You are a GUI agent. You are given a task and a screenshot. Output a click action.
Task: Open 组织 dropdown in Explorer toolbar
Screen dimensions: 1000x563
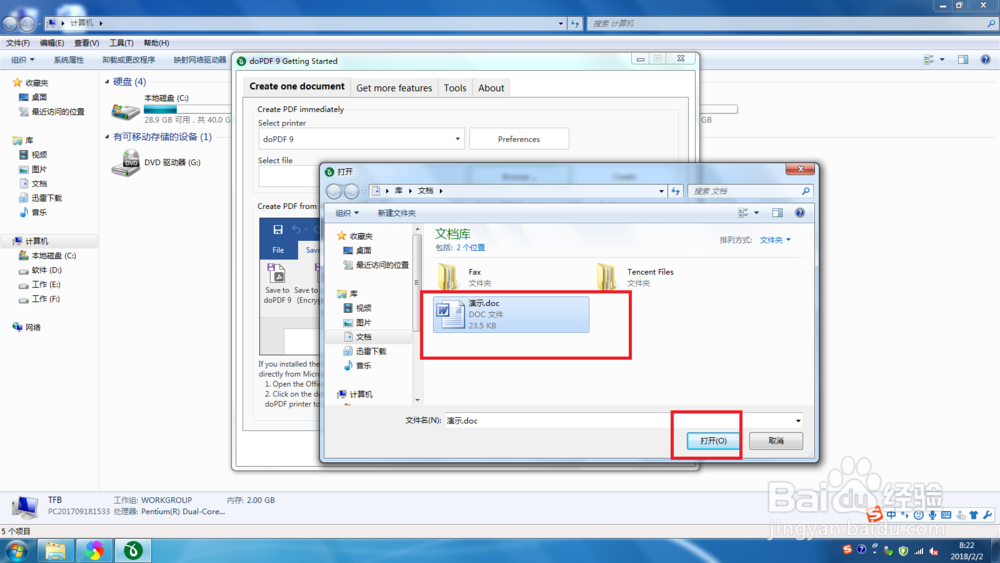pyautogui.click(x=22, y=60)
